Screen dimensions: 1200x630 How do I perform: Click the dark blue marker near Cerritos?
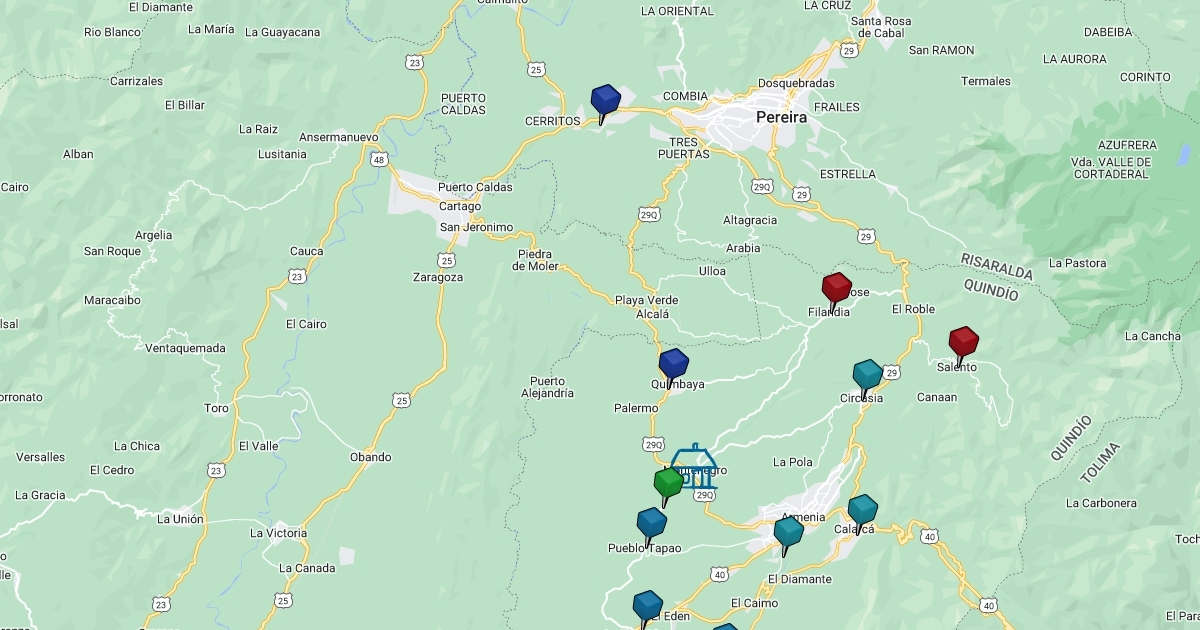[x=605, y=102]
